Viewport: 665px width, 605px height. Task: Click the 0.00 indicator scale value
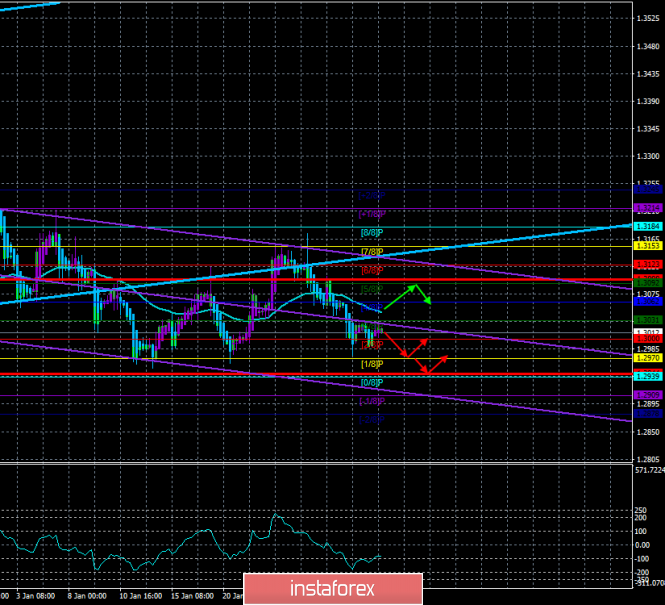[x=642, y=545]
